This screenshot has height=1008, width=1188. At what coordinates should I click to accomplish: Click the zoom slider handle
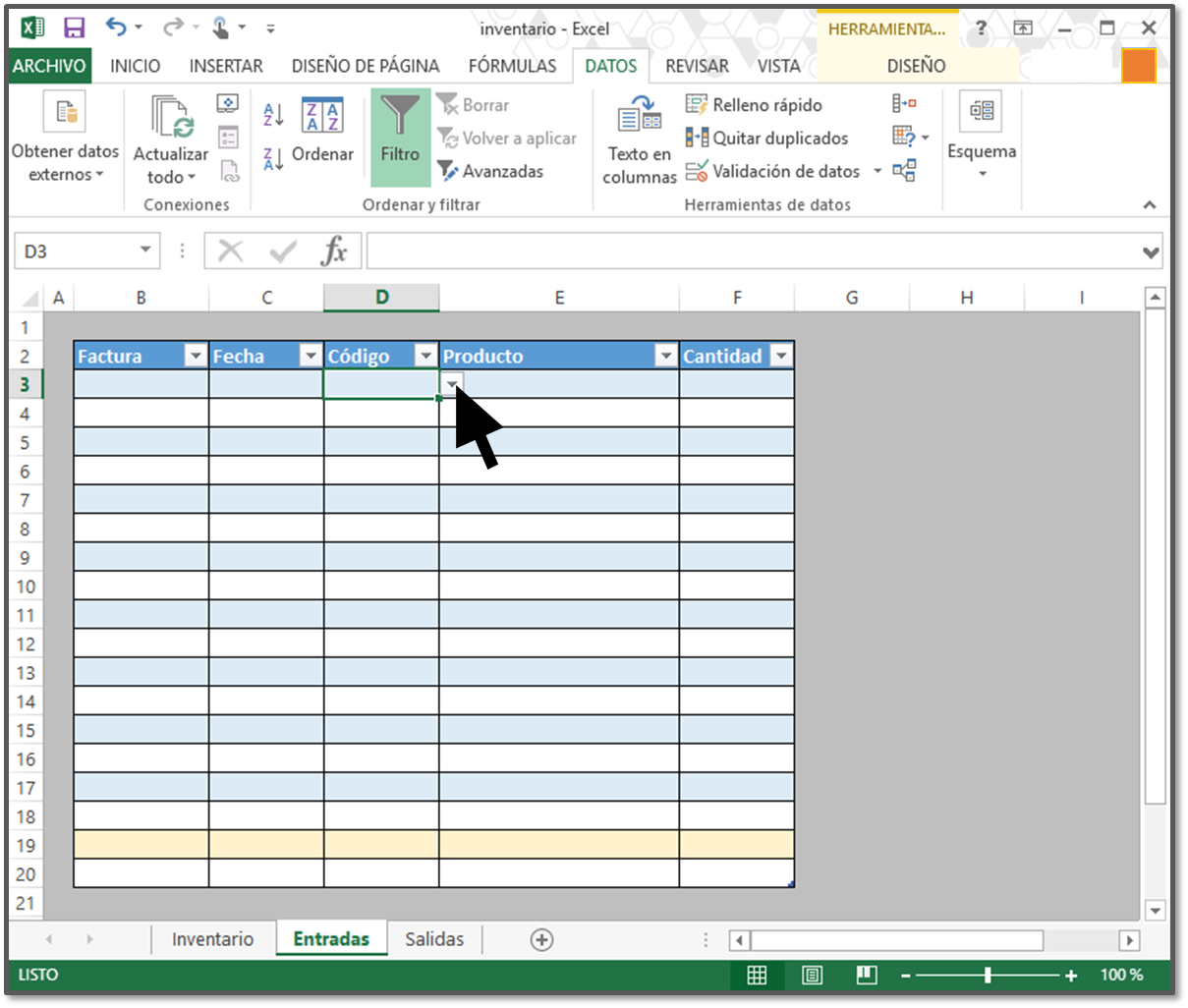(988, 976)
